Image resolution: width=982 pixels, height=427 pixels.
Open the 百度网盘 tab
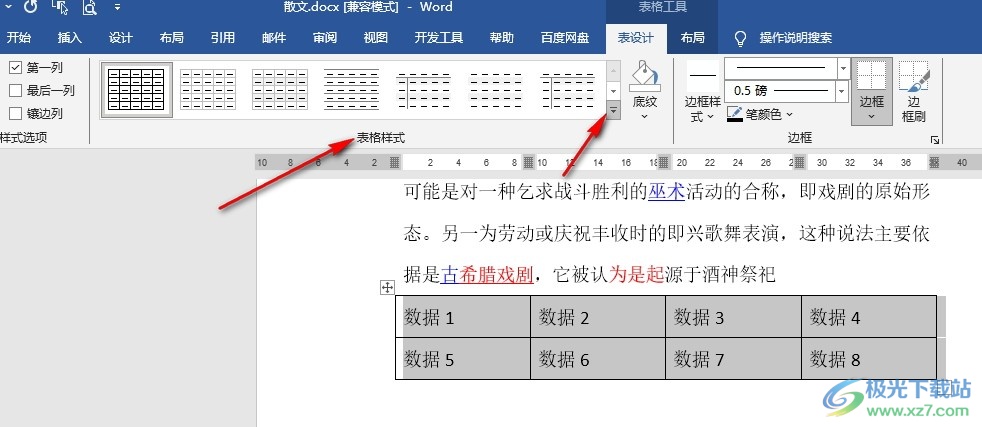click(565, 38)
